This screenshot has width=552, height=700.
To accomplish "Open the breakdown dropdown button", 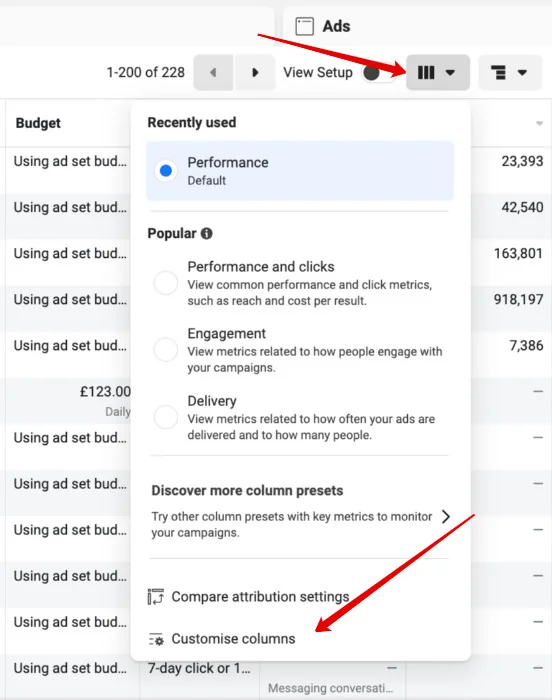I will (x=510, y=72).
